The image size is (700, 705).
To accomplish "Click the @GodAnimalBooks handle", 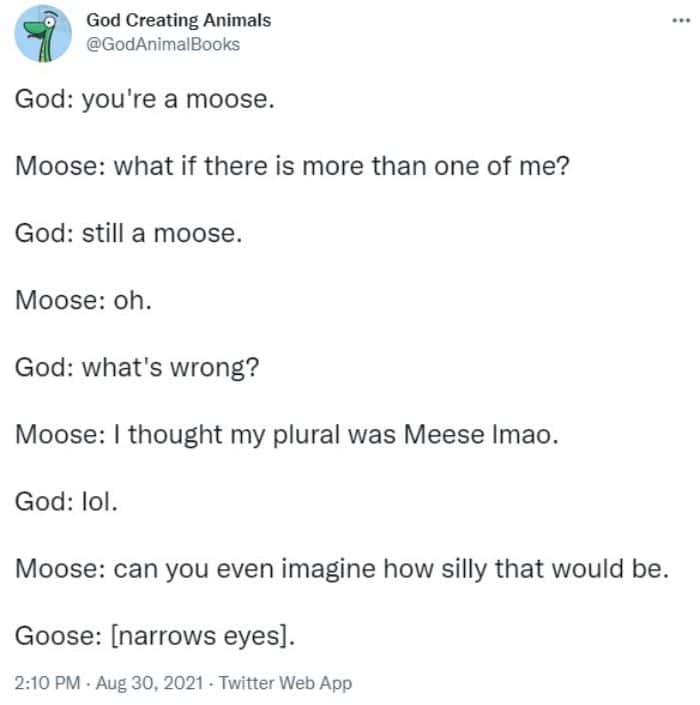I will [163, 44].
